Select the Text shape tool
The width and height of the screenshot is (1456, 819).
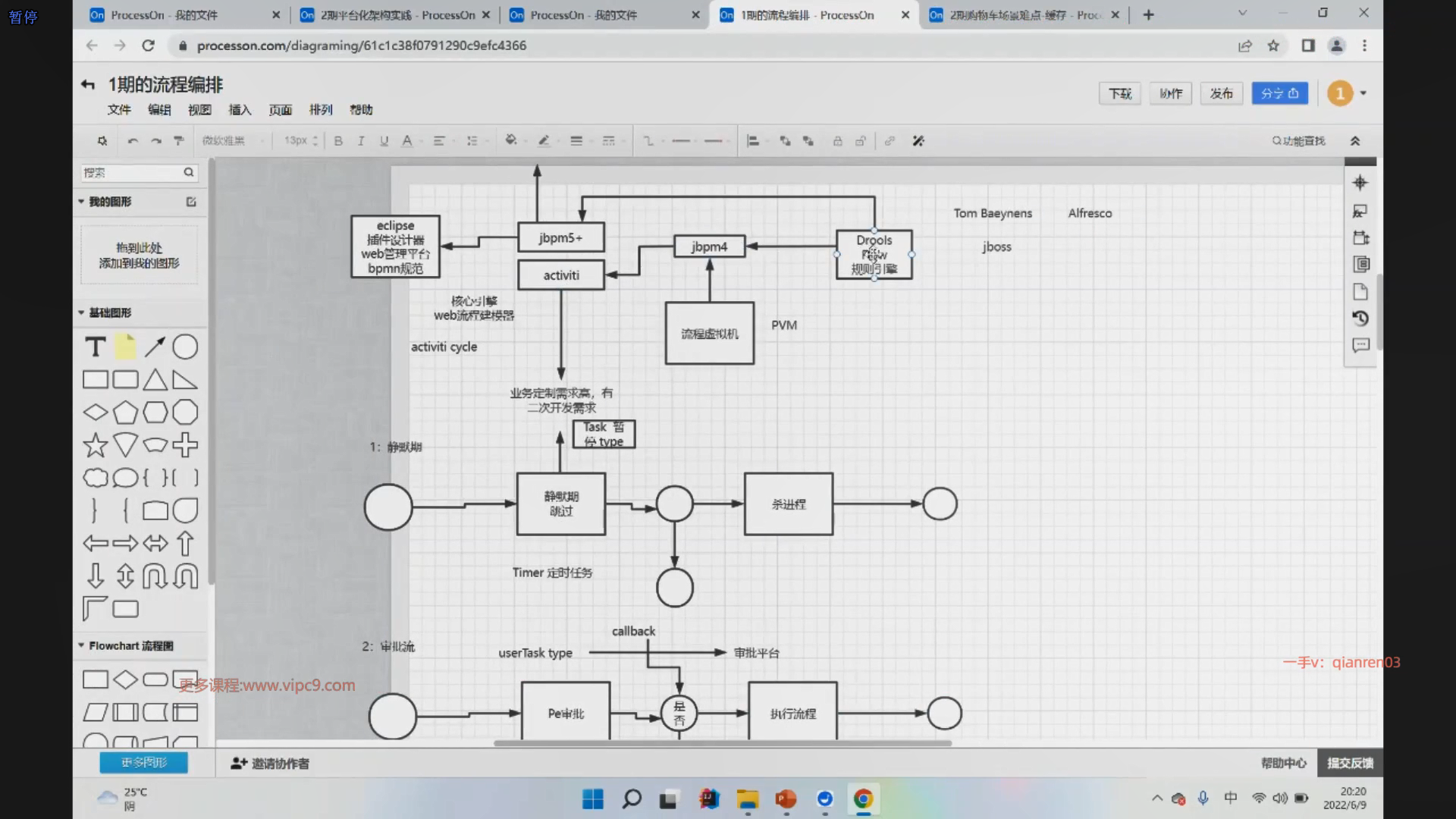coord(95,347)
